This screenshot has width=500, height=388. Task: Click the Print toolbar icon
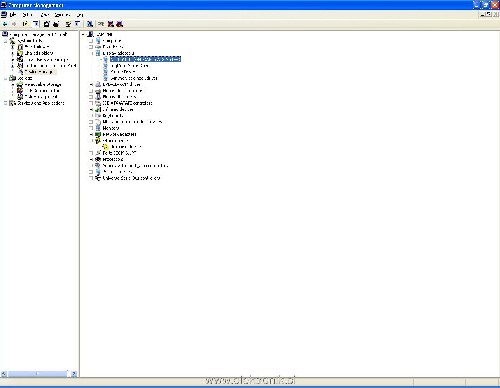[x=56, y=24]
